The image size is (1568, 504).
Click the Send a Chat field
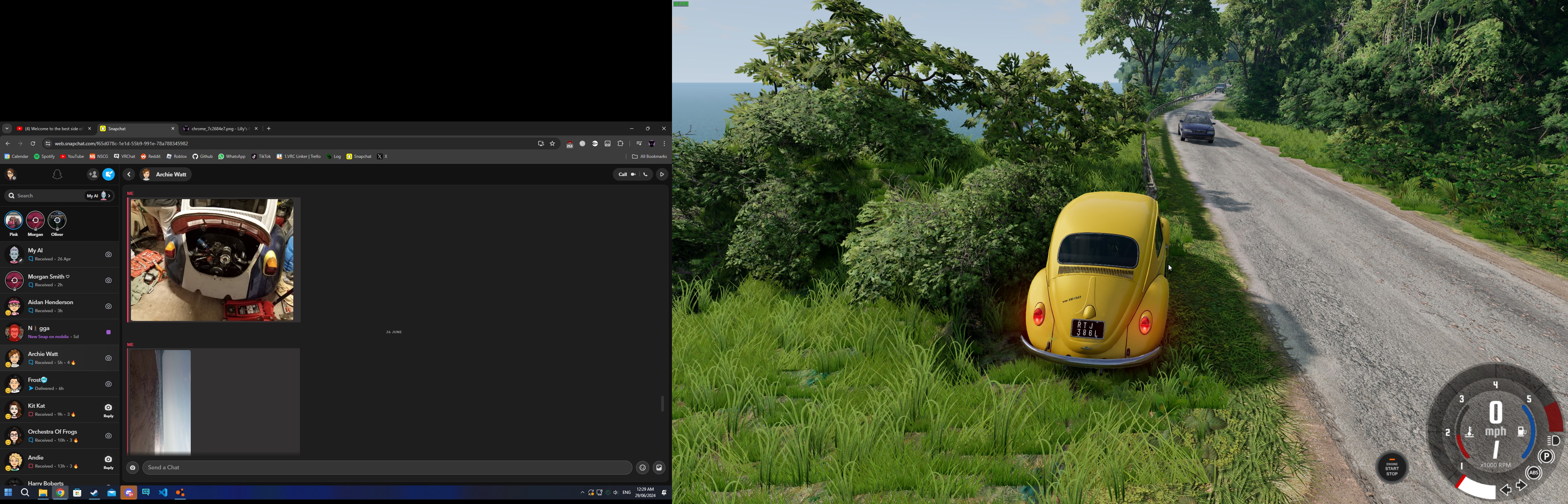pos(384,468)
